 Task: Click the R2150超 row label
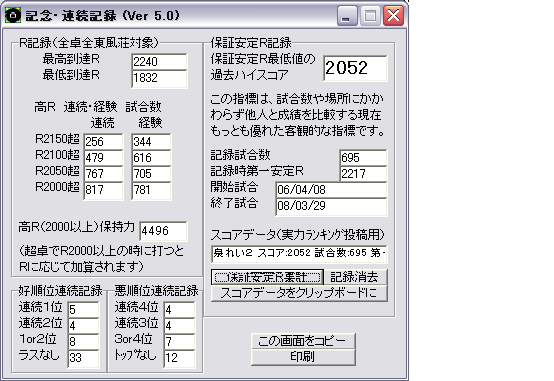[x=57, y=139]
